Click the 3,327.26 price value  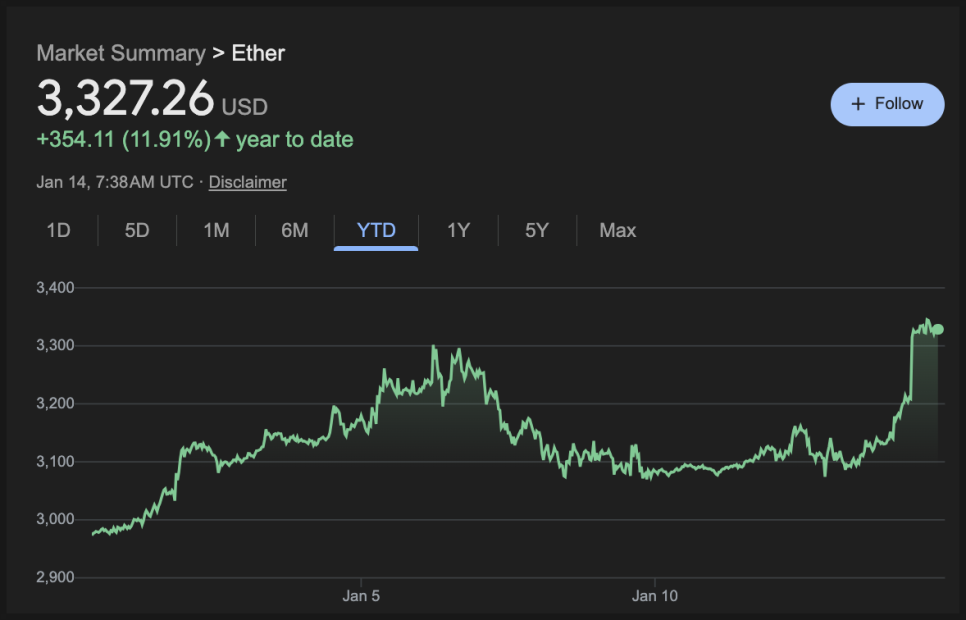point(126,98)
